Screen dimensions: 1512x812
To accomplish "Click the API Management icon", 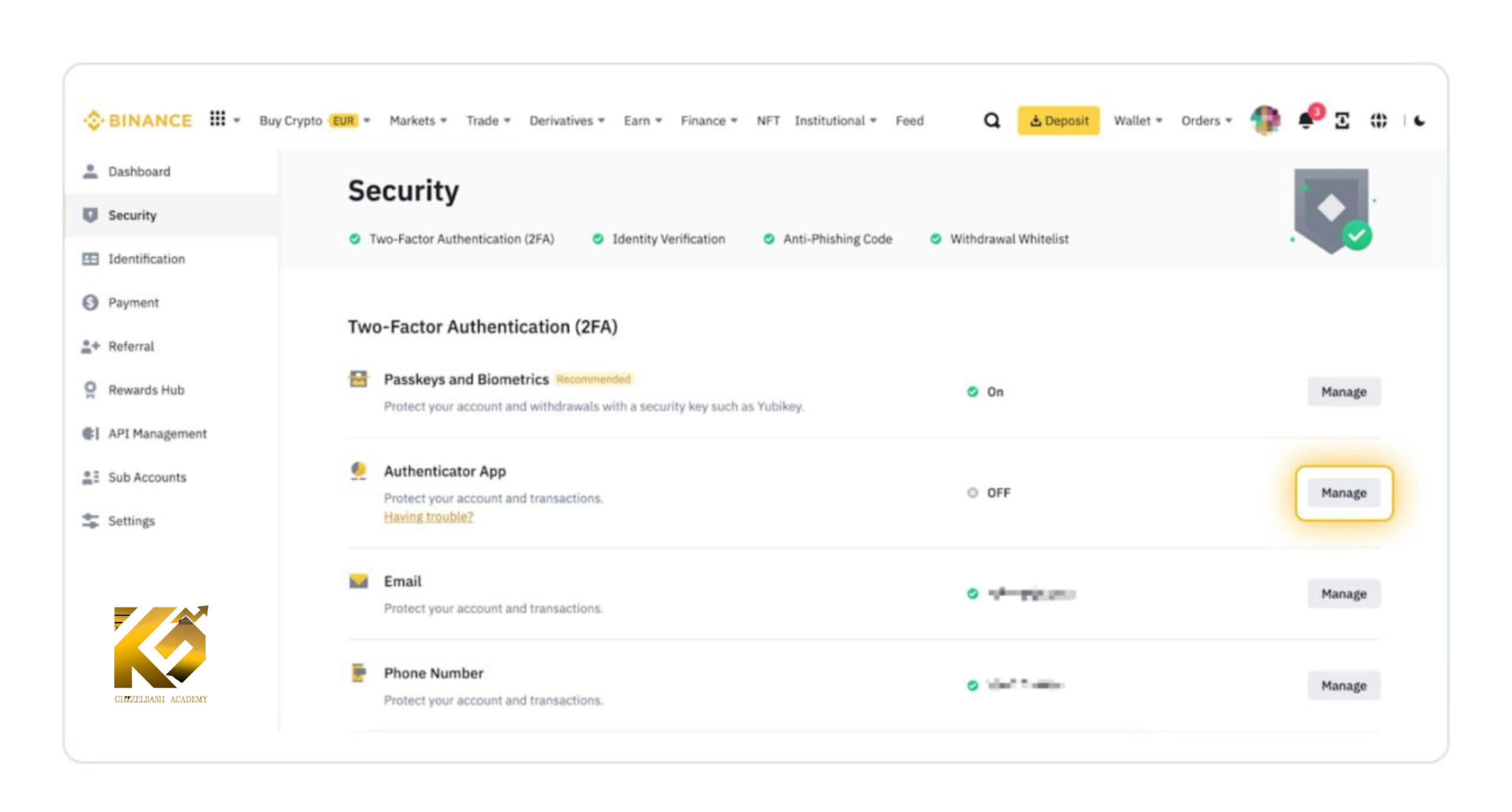I will coord(90,434).
